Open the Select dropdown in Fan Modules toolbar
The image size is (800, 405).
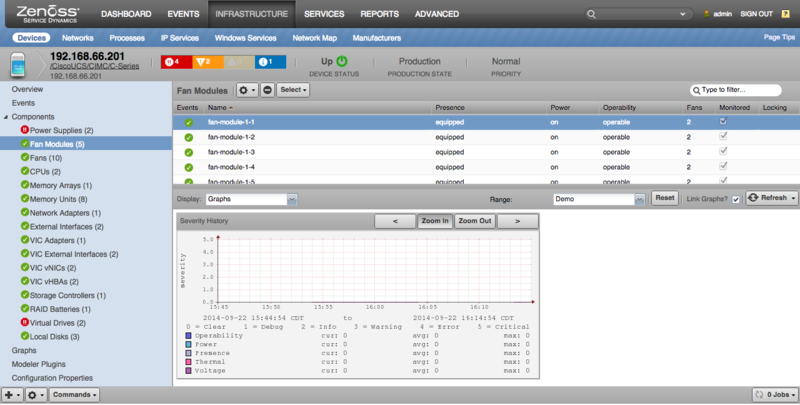click(x=293, y=90)
